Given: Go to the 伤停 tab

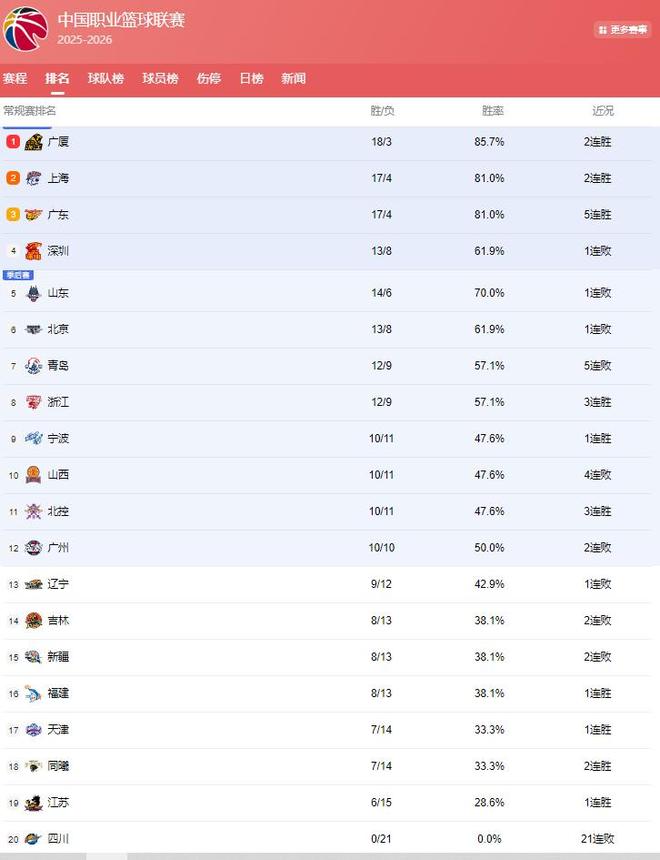Looking at the screenshot, I should point(209,78).
